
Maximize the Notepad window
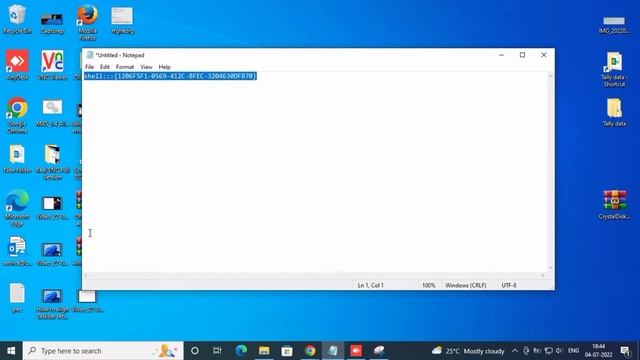click(522, 55)
